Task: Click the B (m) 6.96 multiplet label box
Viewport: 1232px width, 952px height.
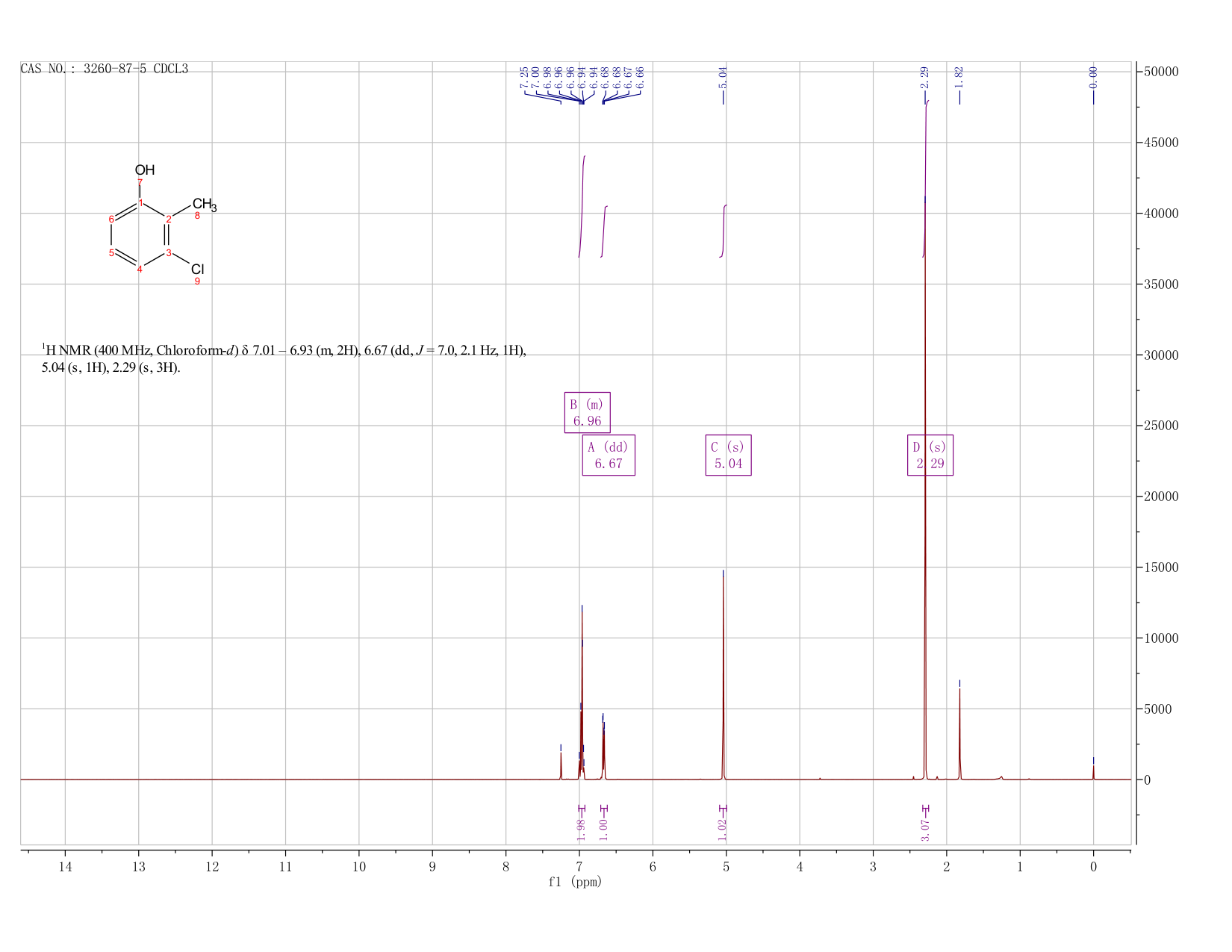Action: [x=587, y=412]
